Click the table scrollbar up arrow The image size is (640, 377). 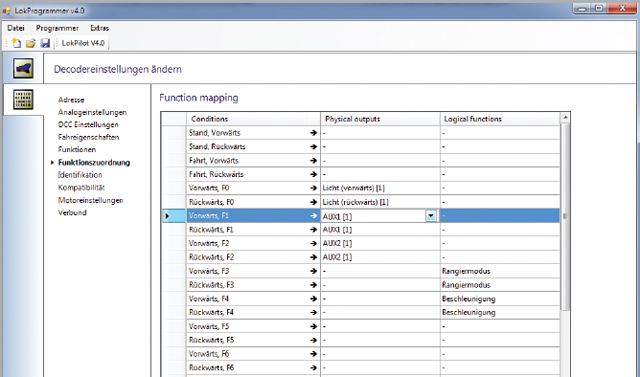(x=565, y=118)
